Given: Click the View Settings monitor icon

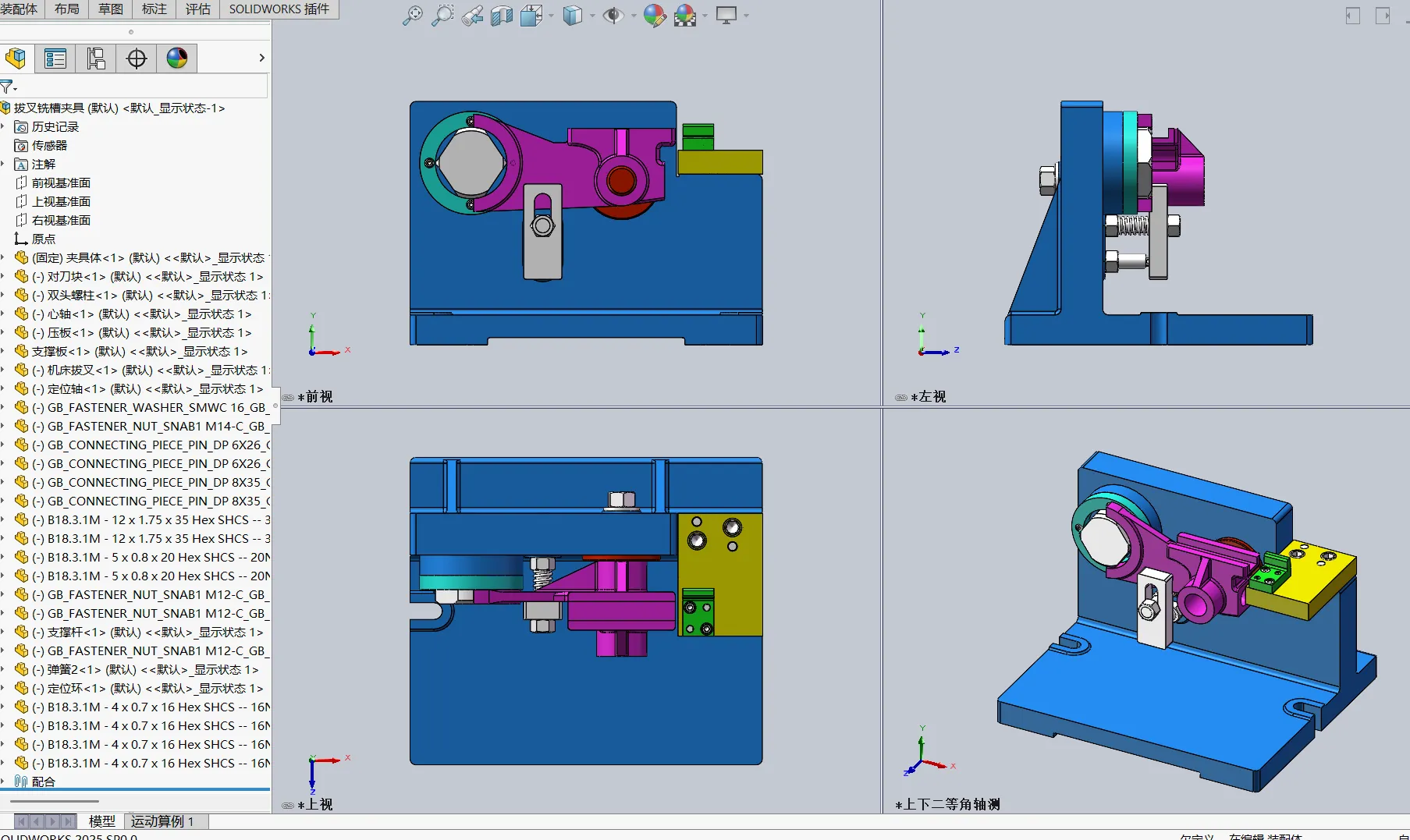Looking at the screenshot, I should [726, 15].
